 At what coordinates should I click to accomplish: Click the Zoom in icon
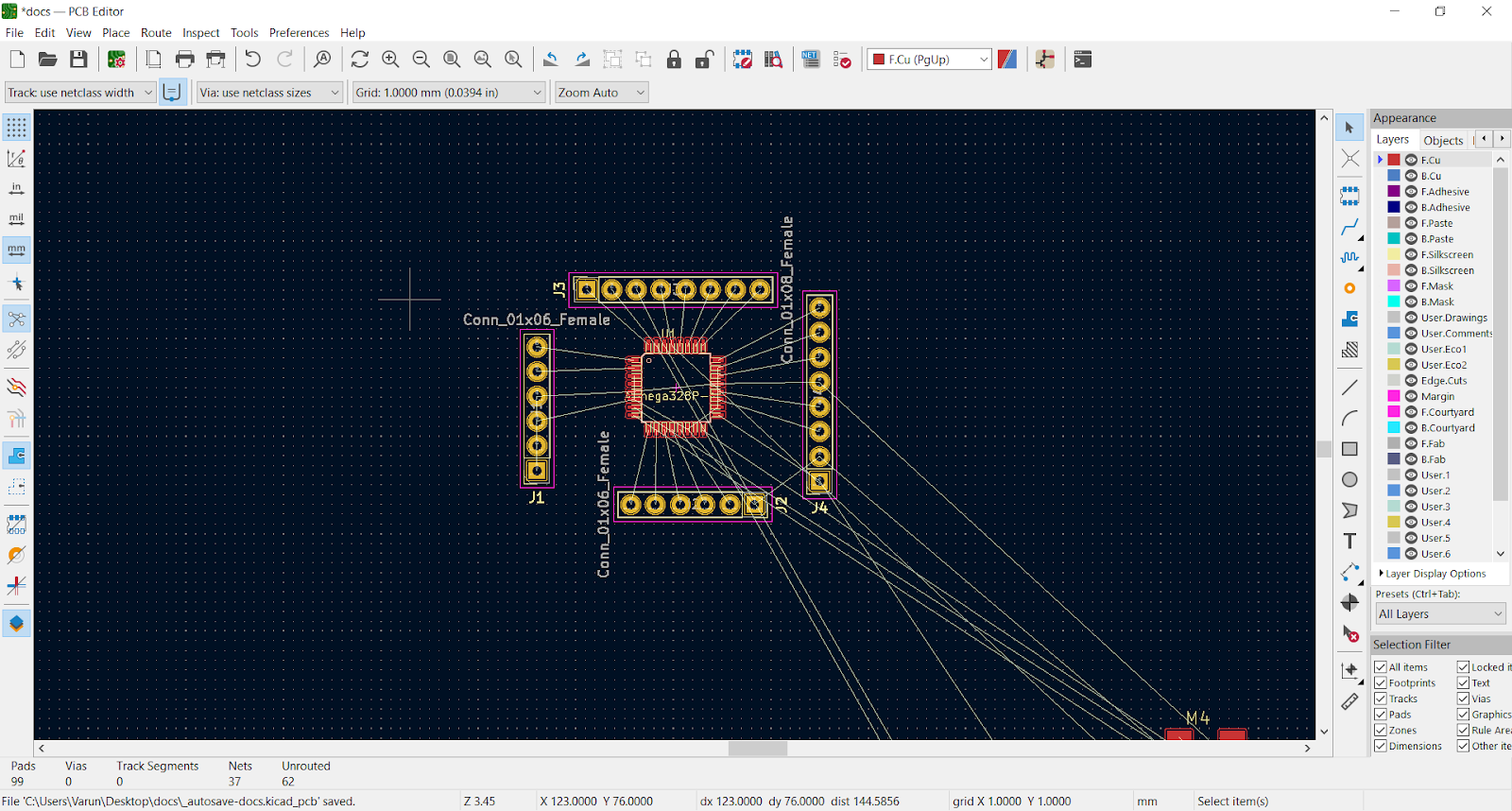(390, 60)
